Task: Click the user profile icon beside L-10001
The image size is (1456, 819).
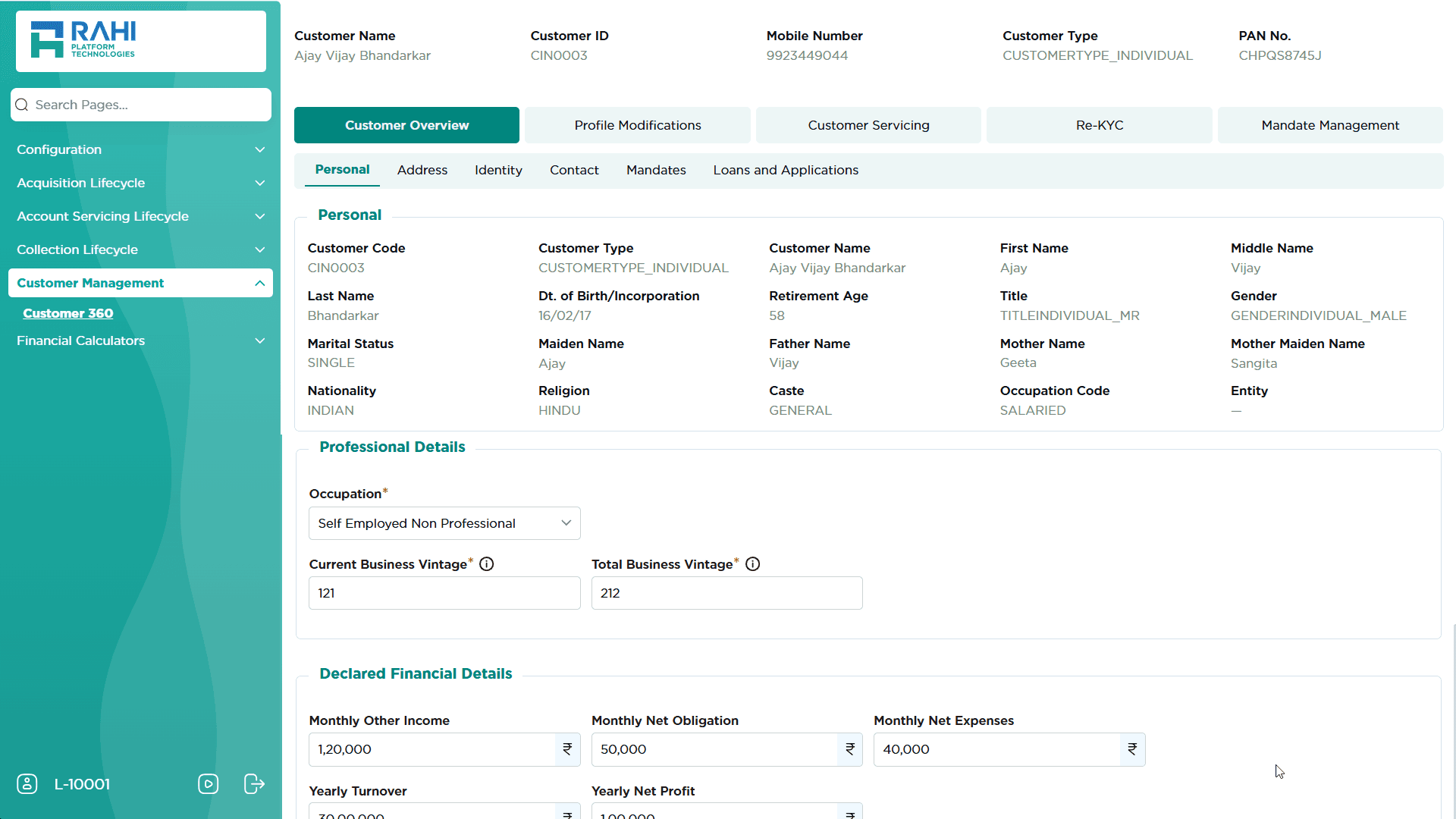Action: (27, 784)
